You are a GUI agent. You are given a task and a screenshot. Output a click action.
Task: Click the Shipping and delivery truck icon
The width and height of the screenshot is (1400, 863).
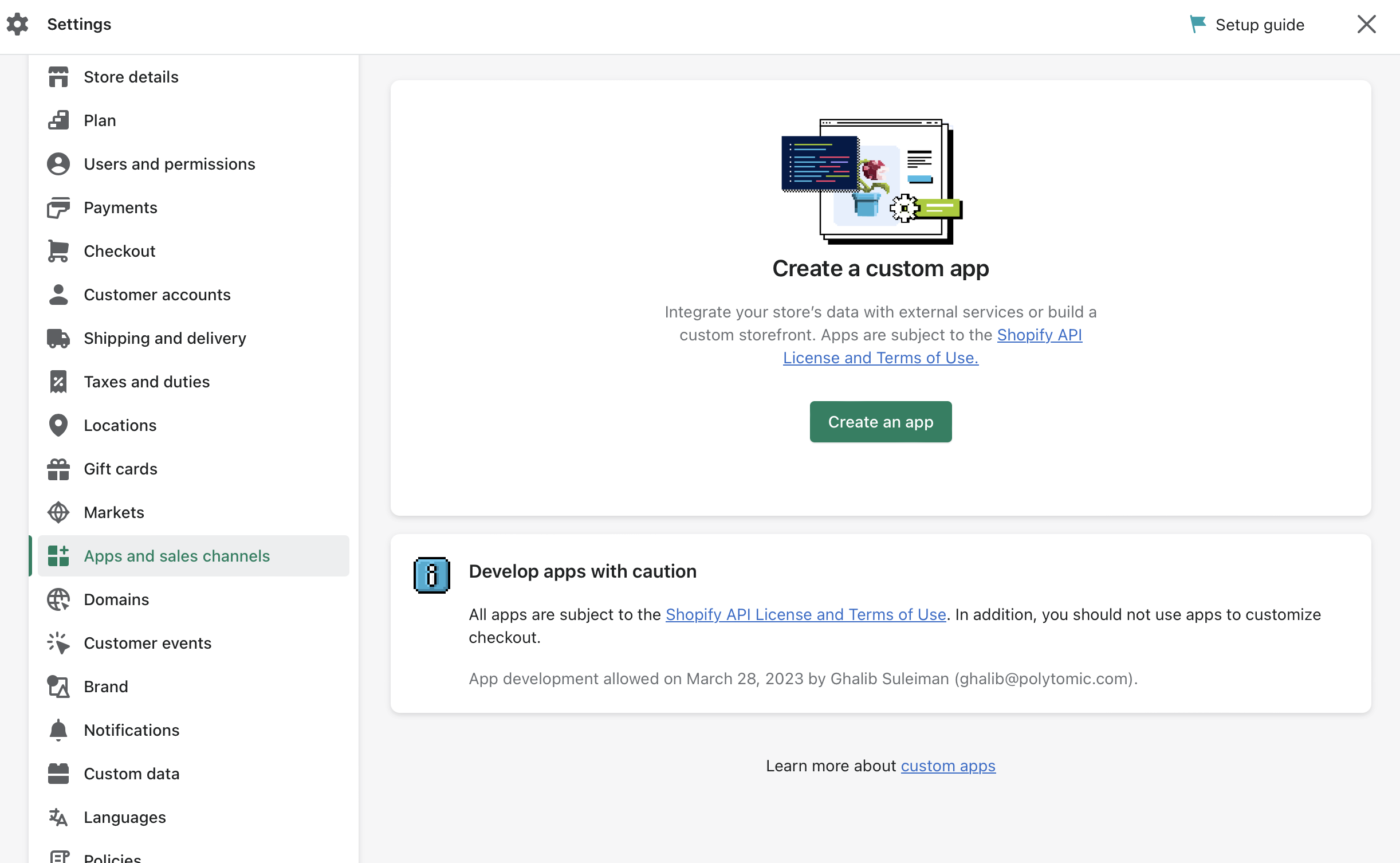[x=58, y=338]
